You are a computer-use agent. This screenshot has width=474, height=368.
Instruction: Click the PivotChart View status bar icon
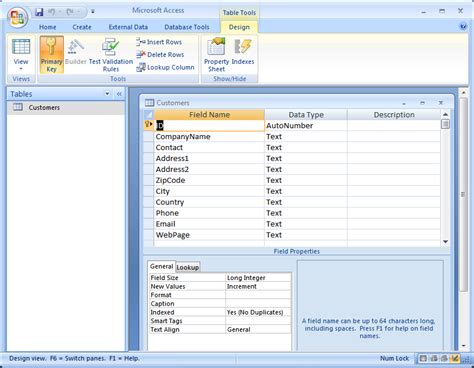[444, 359]
